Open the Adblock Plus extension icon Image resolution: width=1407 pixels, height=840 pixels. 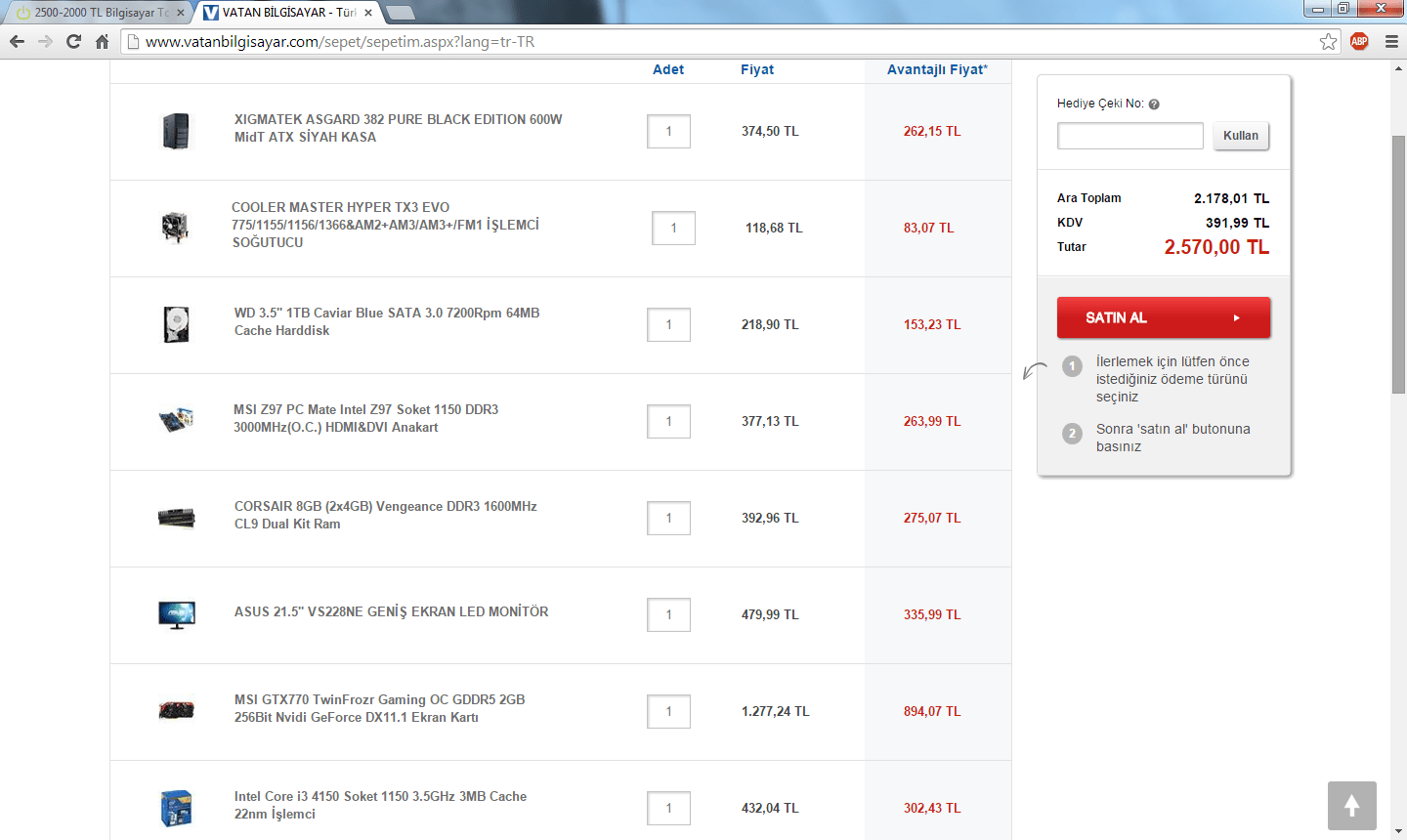point(1359,41)
